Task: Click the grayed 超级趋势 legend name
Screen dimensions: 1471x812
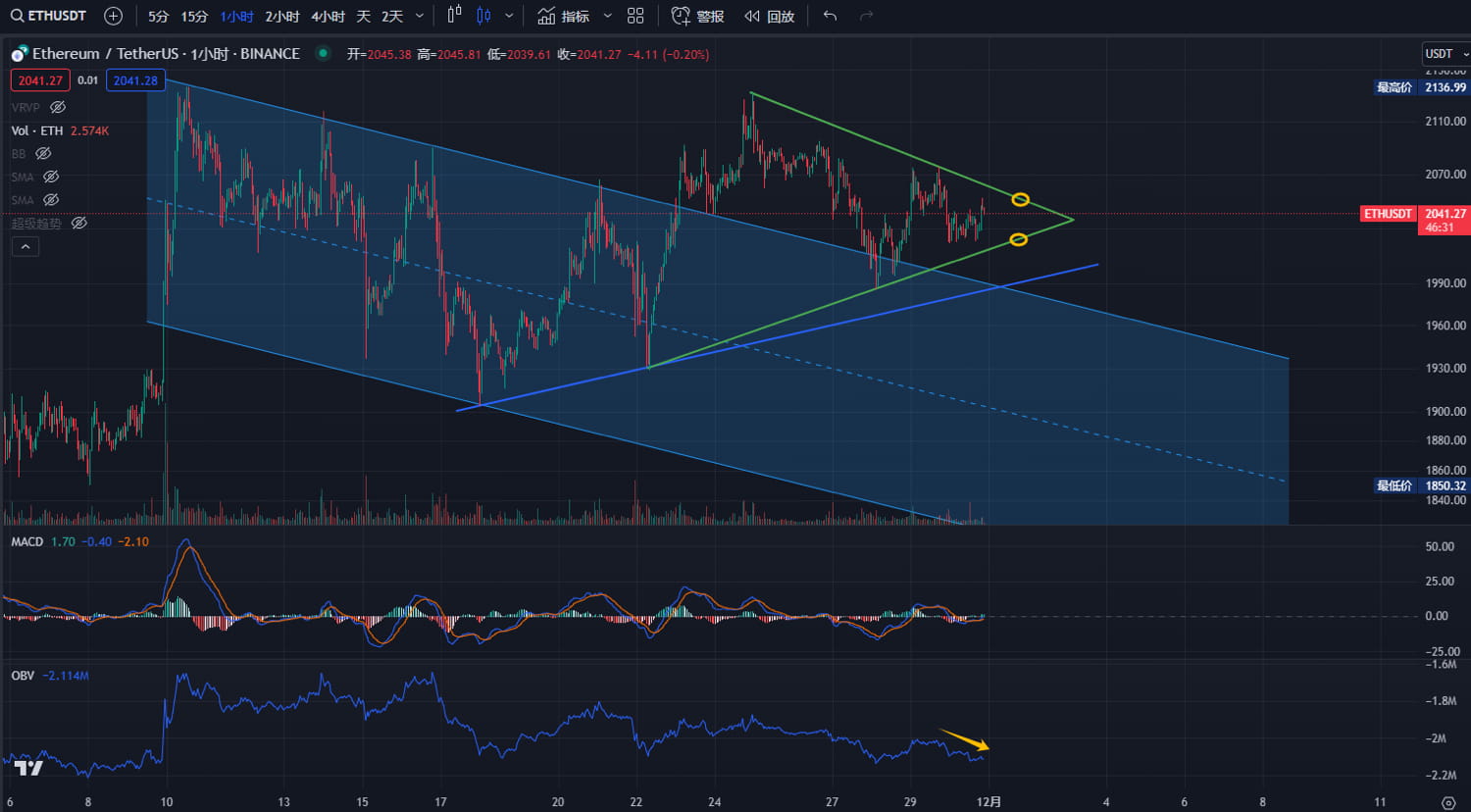Action: (x=36, y=224)
